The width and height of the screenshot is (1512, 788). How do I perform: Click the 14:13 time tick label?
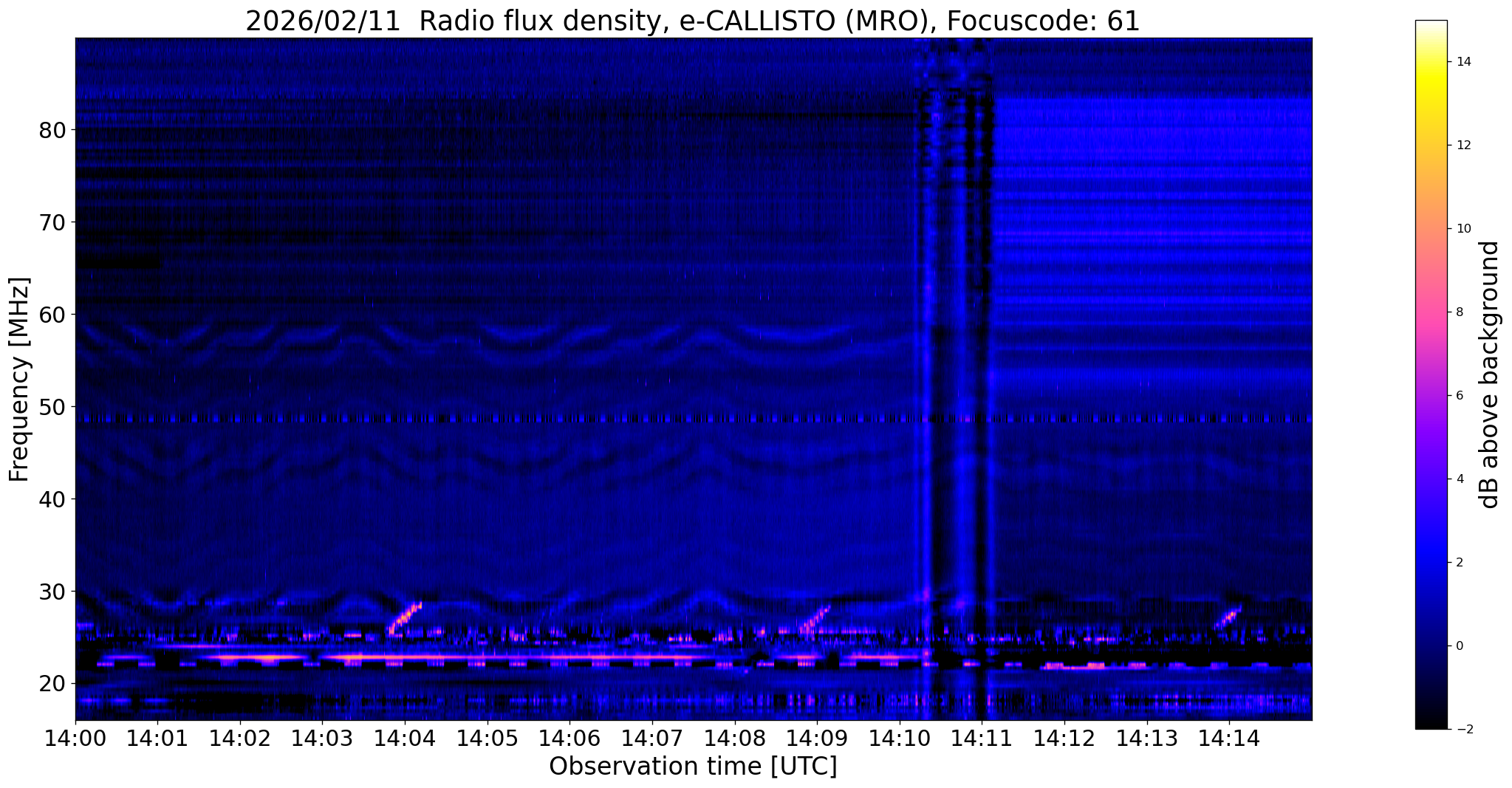(1146, 738)
